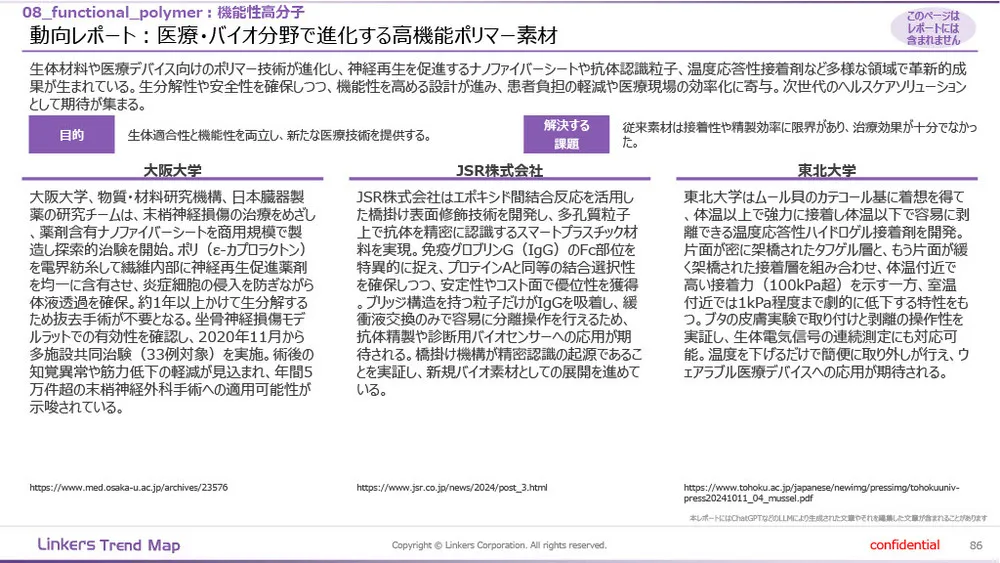Select the 東北大学 column heading

click(827, 170)
